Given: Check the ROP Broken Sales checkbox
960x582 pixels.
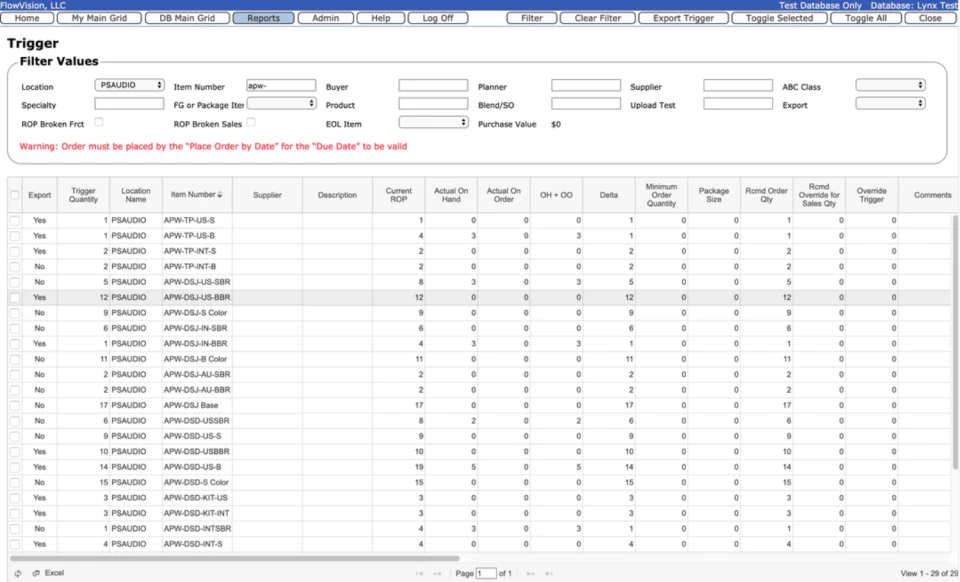Looking at the screenshot, I should 250,122.
